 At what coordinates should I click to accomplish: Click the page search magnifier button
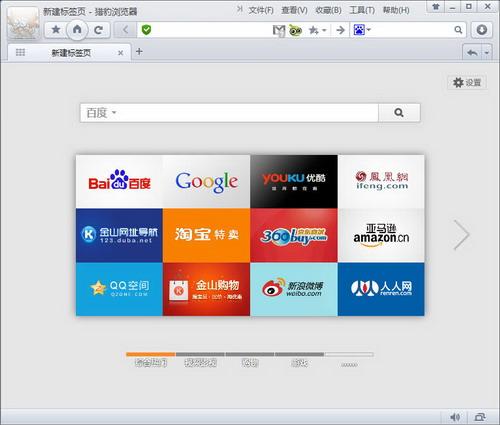pos(399,113)
